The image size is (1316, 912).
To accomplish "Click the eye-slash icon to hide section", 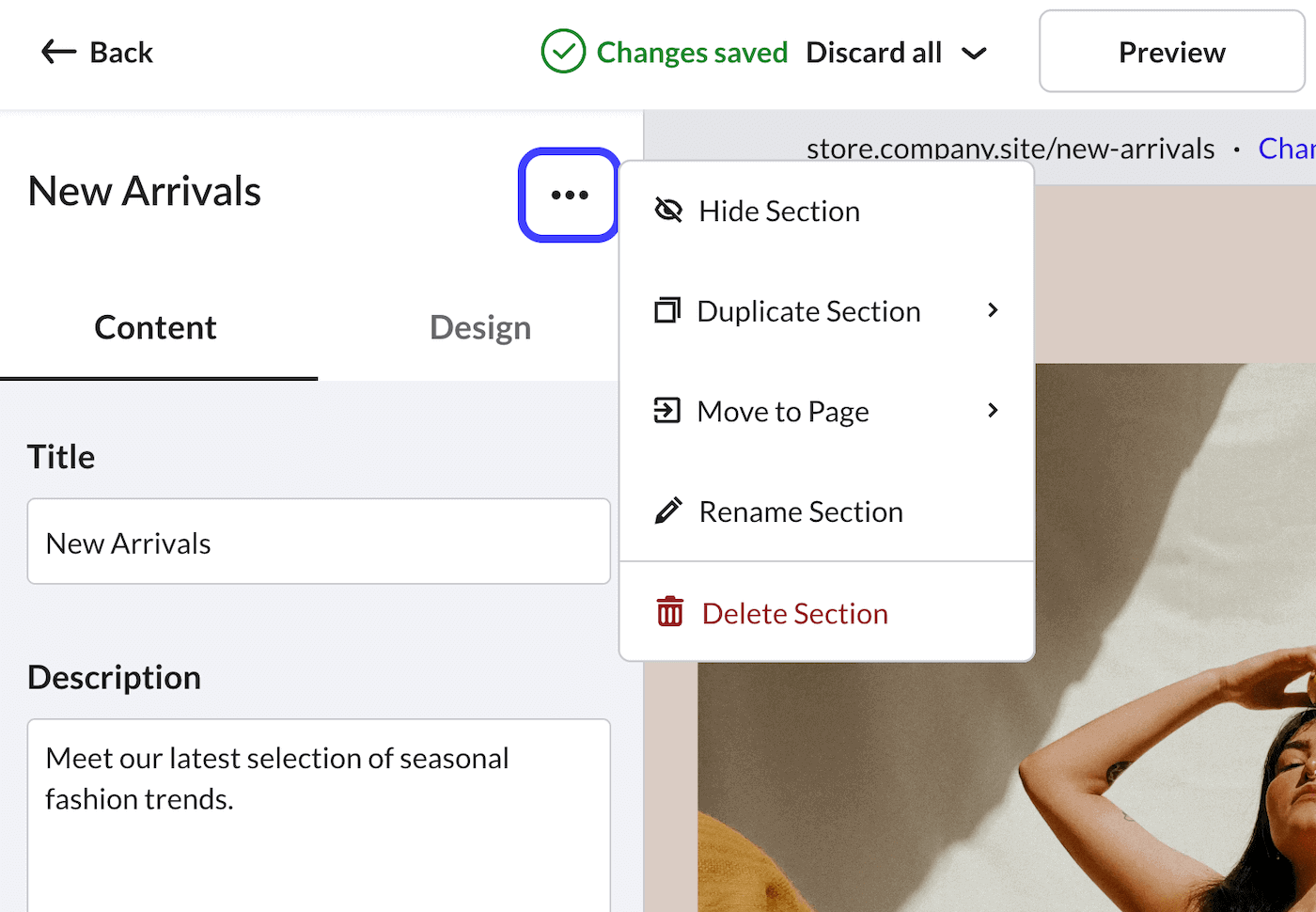I will tap(669, 210).
